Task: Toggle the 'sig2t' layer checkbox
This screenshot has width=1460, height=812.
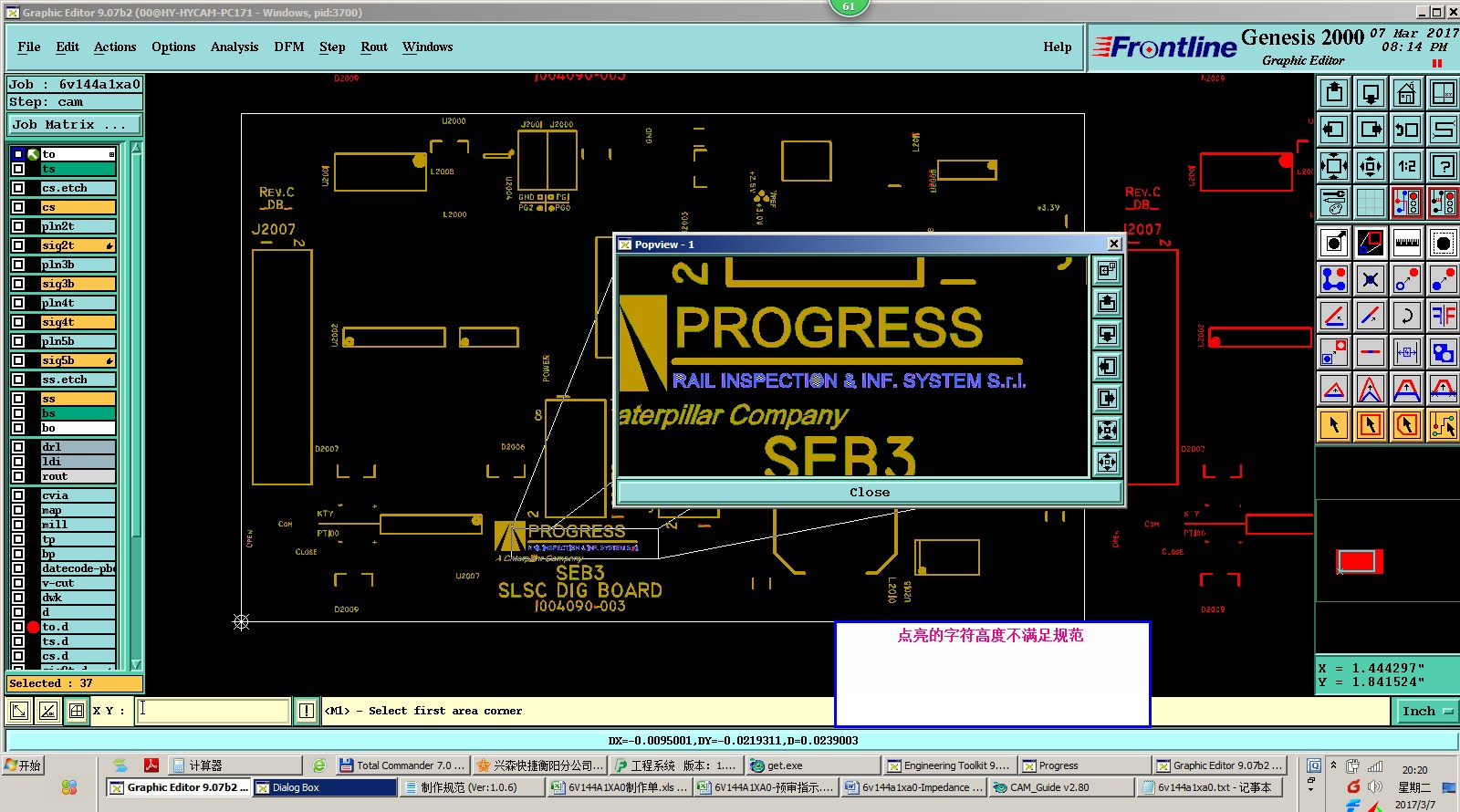Action: tap(18, 245)
